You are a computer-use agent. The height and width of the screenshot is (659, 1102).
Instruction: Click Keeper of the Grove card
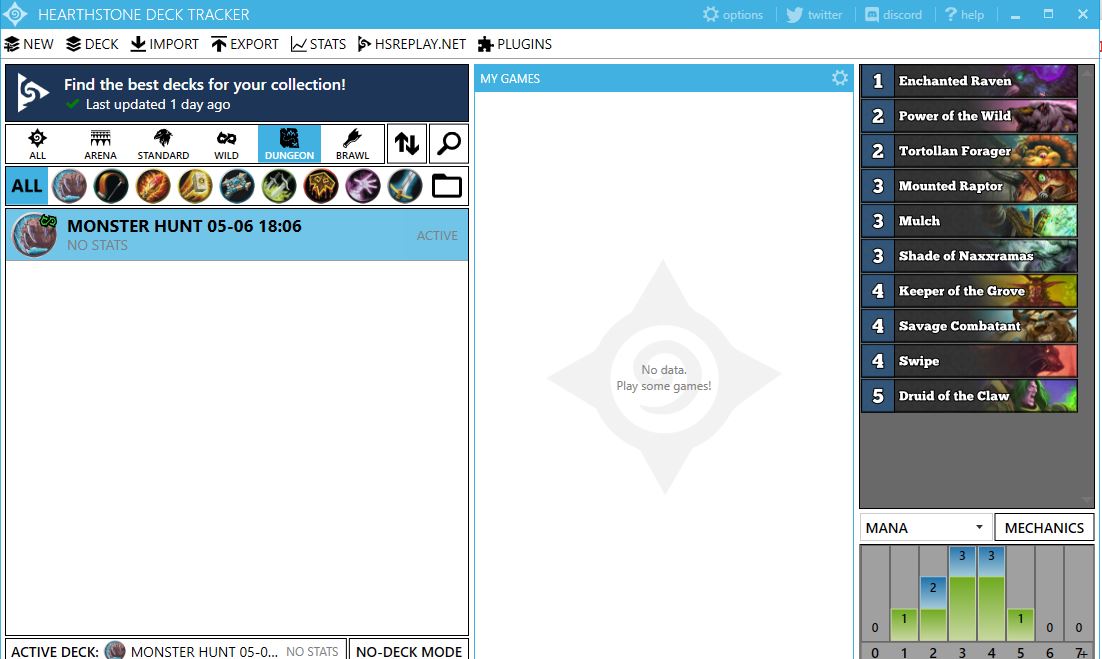click(969, 291)
